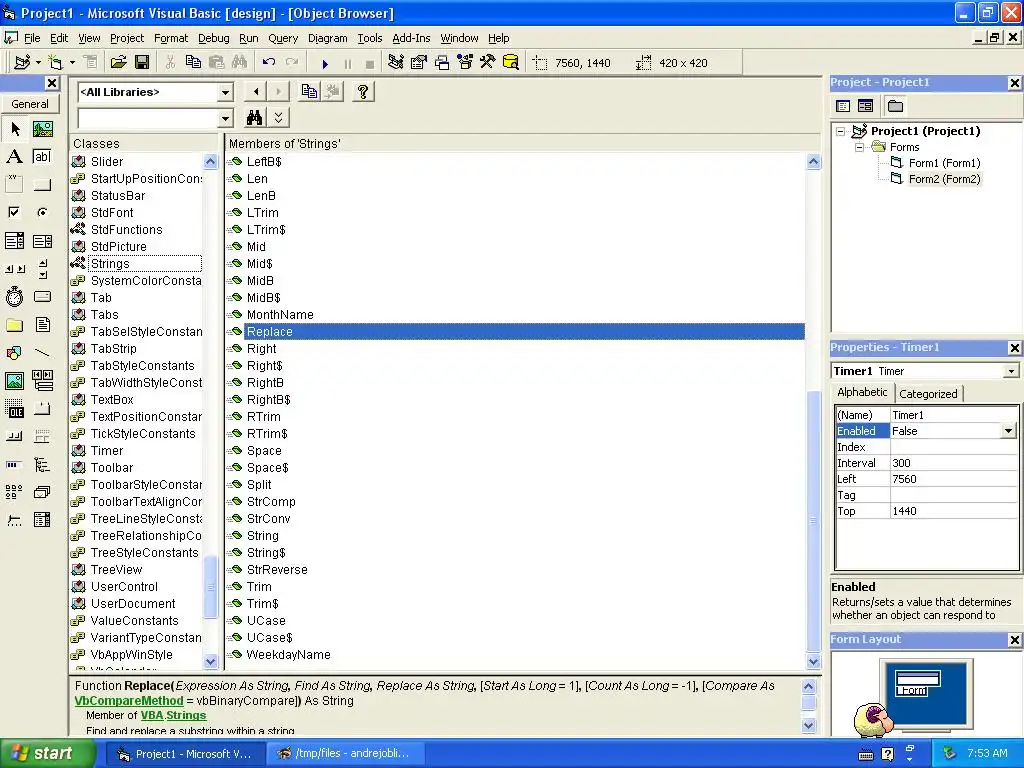
Task: Select Form1 (Form1) in project tree
Action: (944, 163)
